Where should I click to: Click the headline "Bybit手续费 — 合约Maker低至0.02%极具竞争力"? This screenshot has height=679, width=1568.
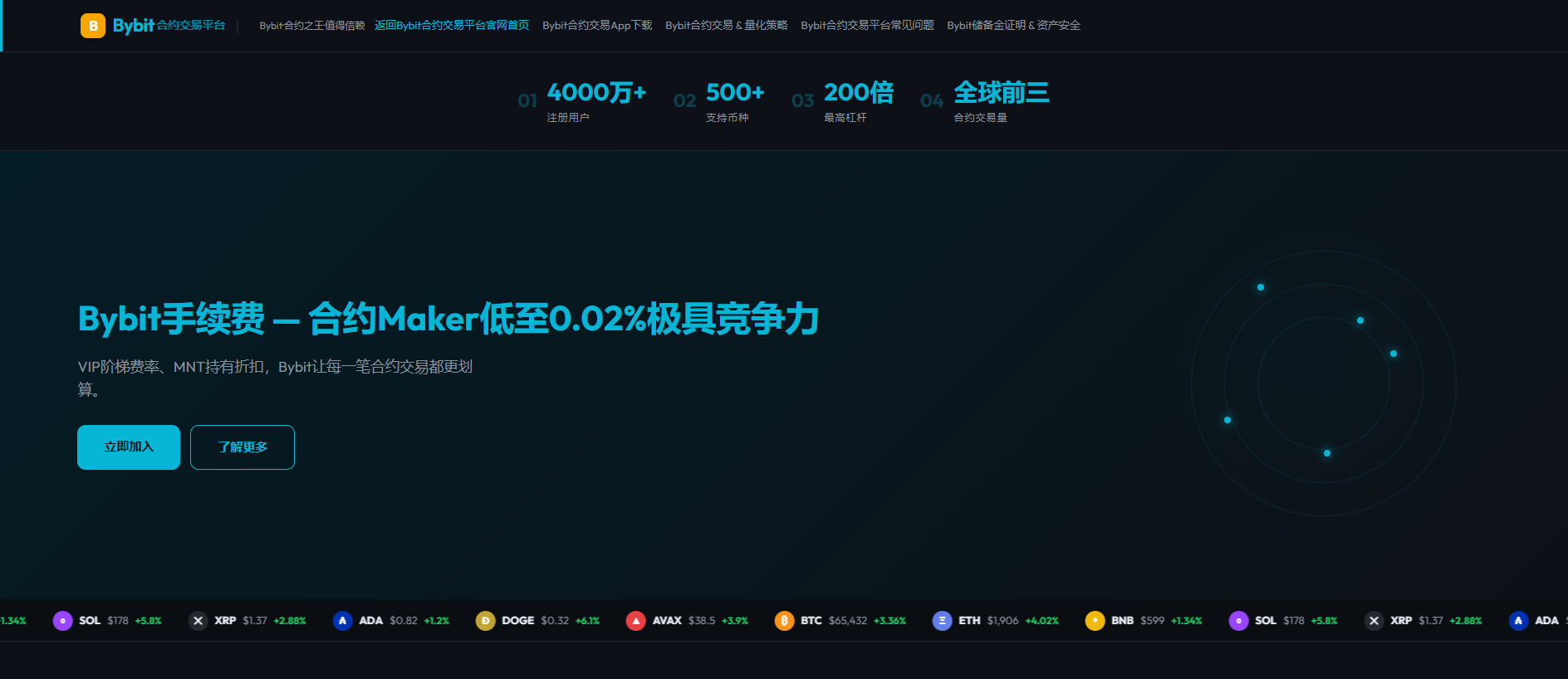(x=448, y=319)
